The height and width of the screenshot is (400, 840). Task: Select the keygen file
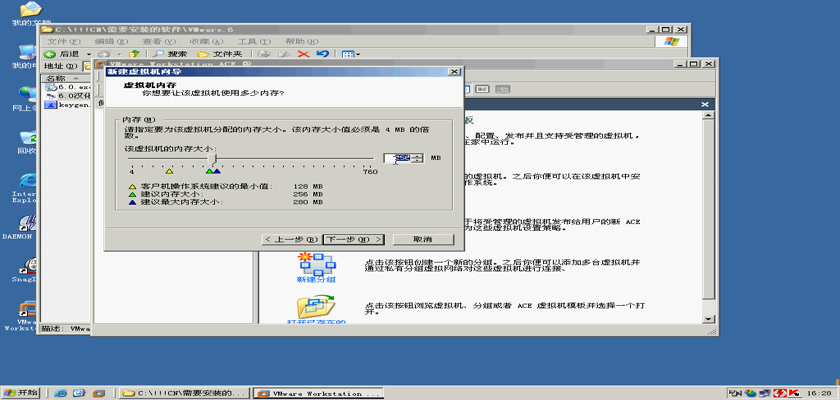coord(69,104)
